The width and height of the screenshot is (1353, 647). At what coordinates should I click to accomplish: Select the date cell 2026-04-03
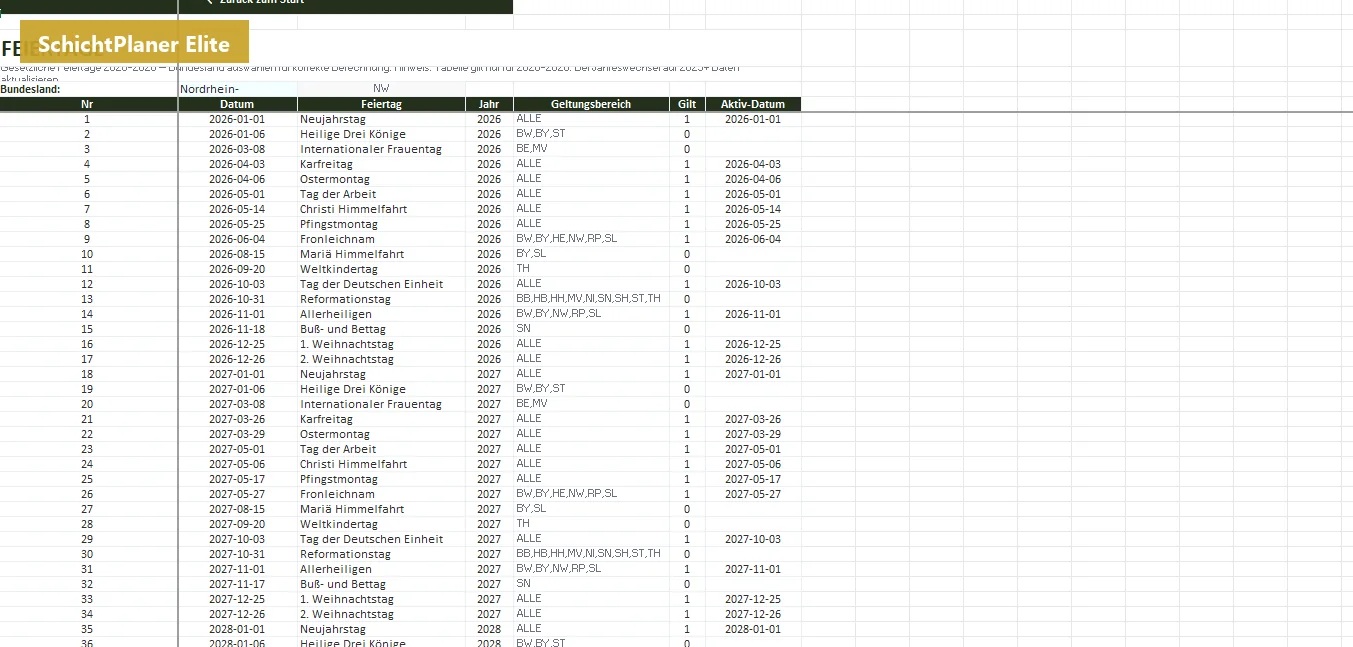tap(237, 164)
